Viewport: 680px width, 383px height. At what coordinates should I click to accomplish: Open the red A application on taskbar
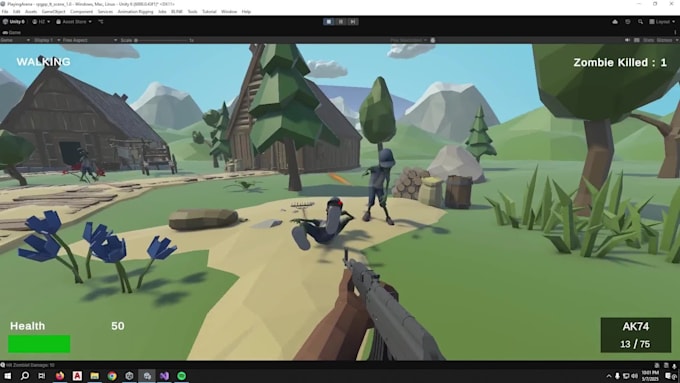click(77, 376)
